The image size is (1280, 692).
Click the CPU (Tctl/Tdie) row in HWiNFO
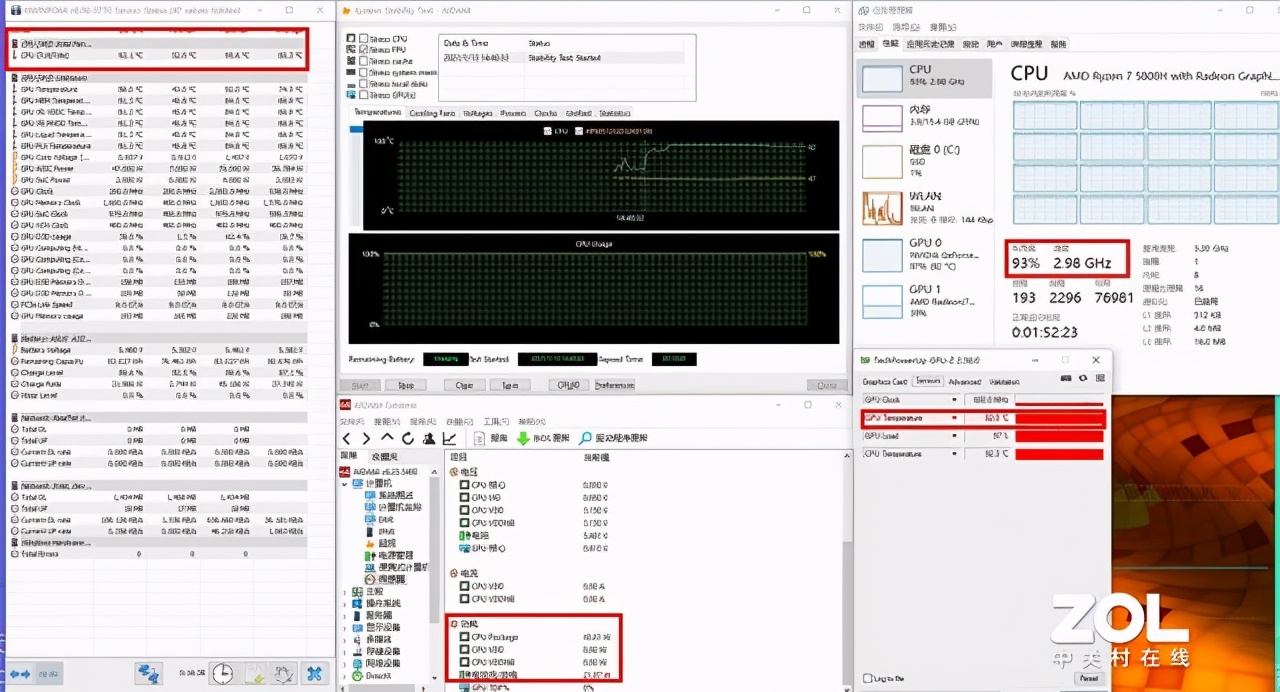[158, 55]
